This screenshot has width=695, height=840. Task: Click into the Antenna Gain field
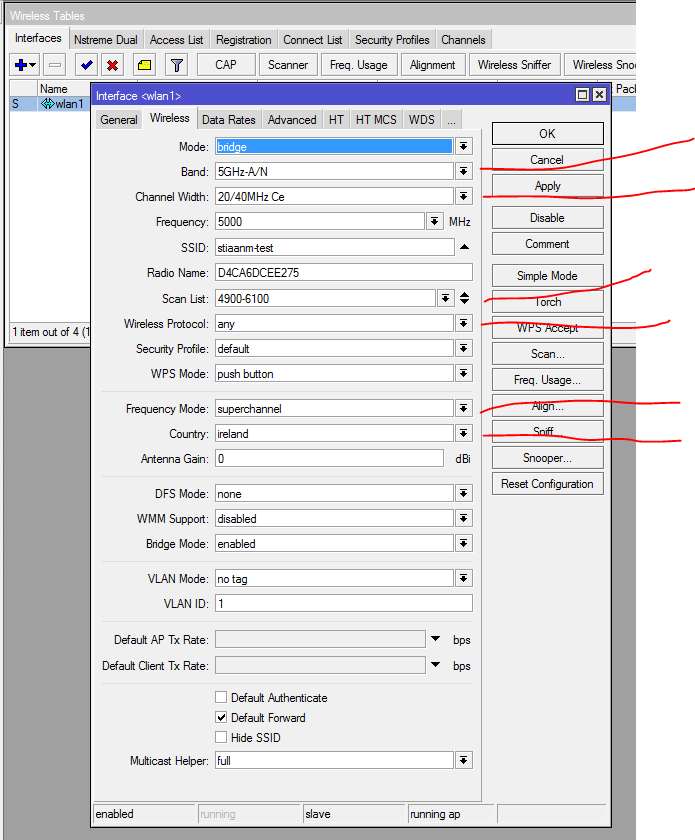pyautogui.click(x=329, y=459)
